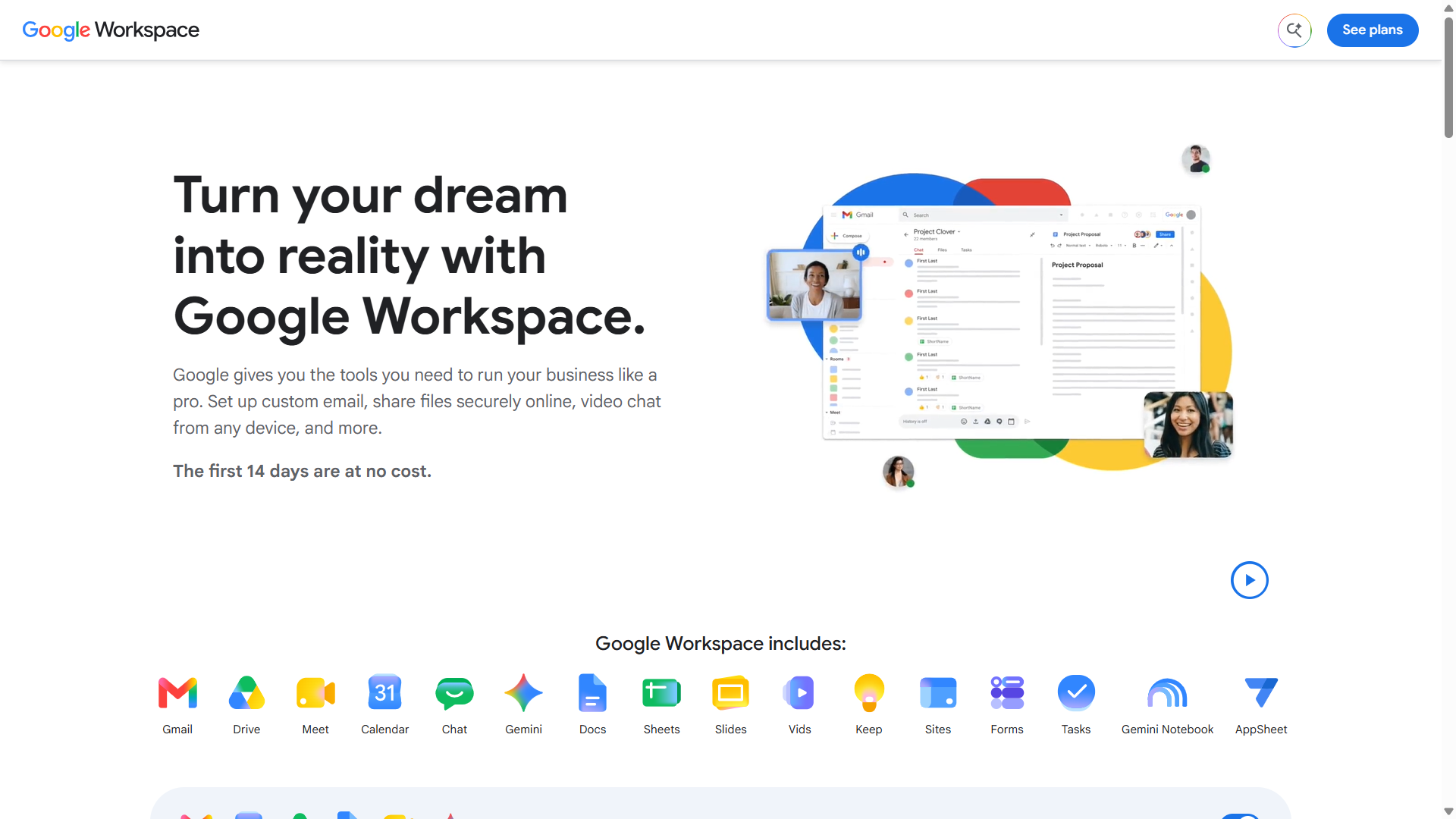Viewport: 1456px width, 819px height.
Task: Play the hero animation with play button
Action: 1250,580
